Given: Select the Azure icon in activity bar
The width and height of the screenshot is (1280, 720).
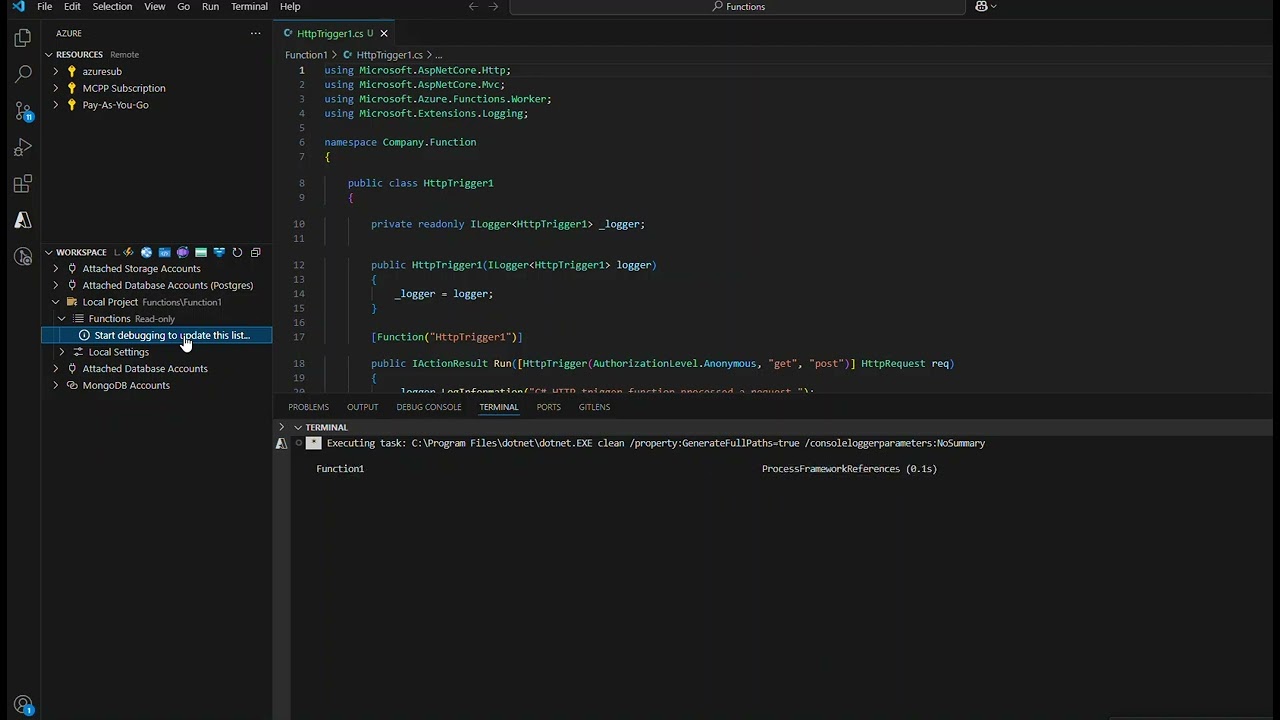Looking at the screenshot, I should point(22,220).
